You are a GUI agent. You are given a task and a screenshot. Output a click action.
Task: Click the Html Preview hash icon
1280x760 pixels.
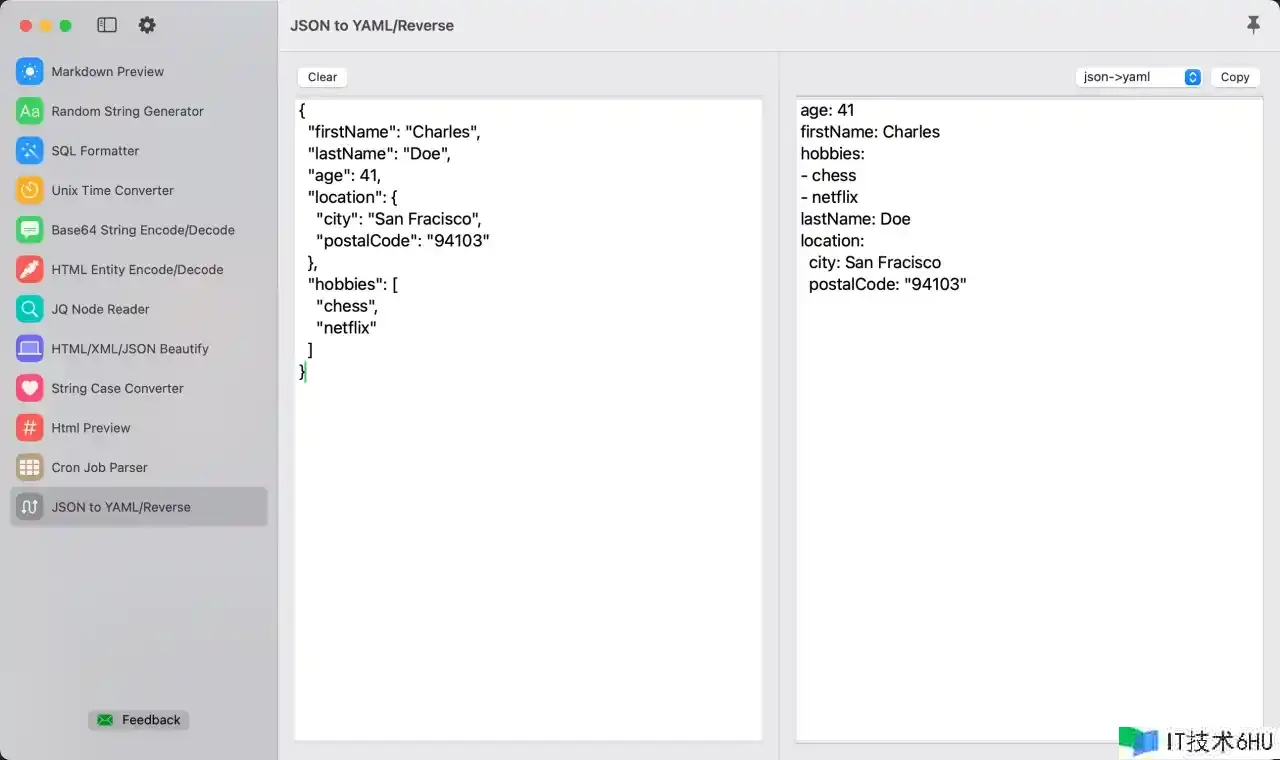point(30,428)
